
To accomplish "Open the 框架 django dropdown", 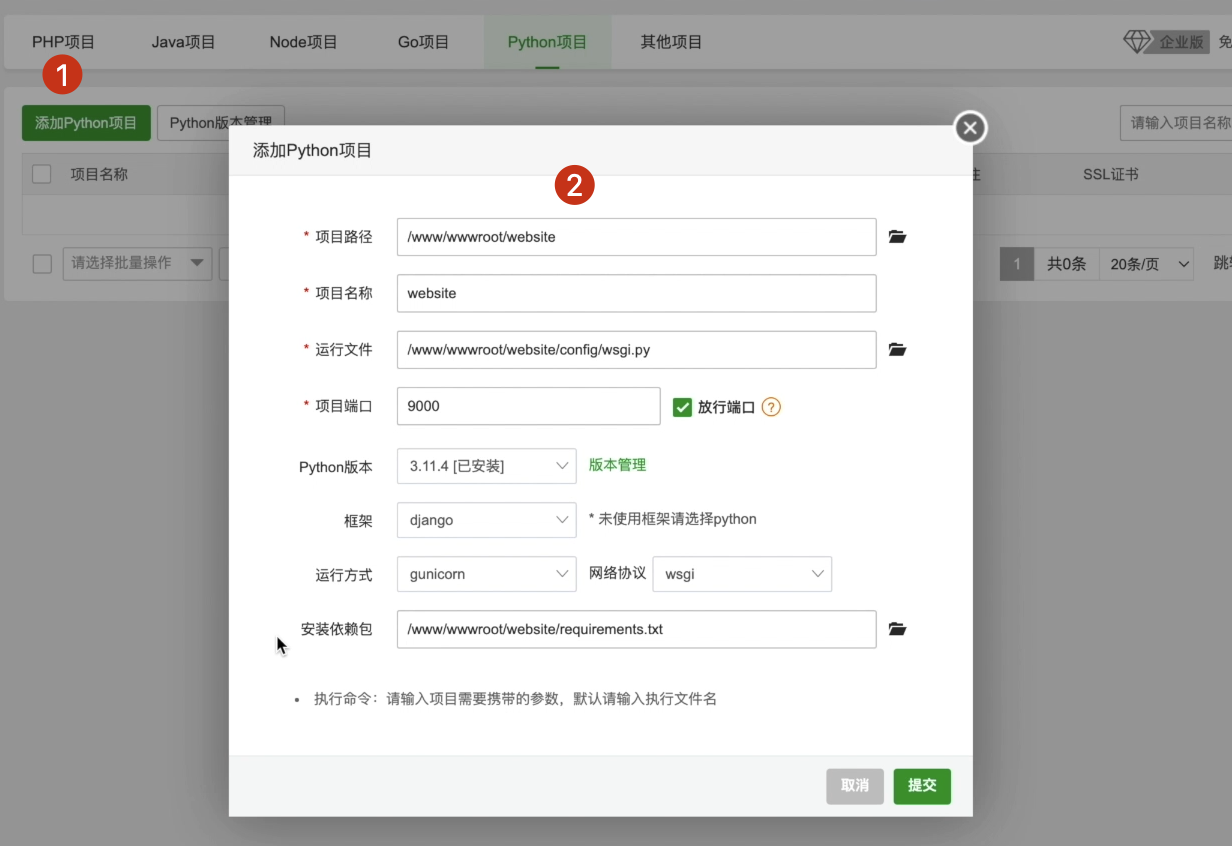I will 487,520.
